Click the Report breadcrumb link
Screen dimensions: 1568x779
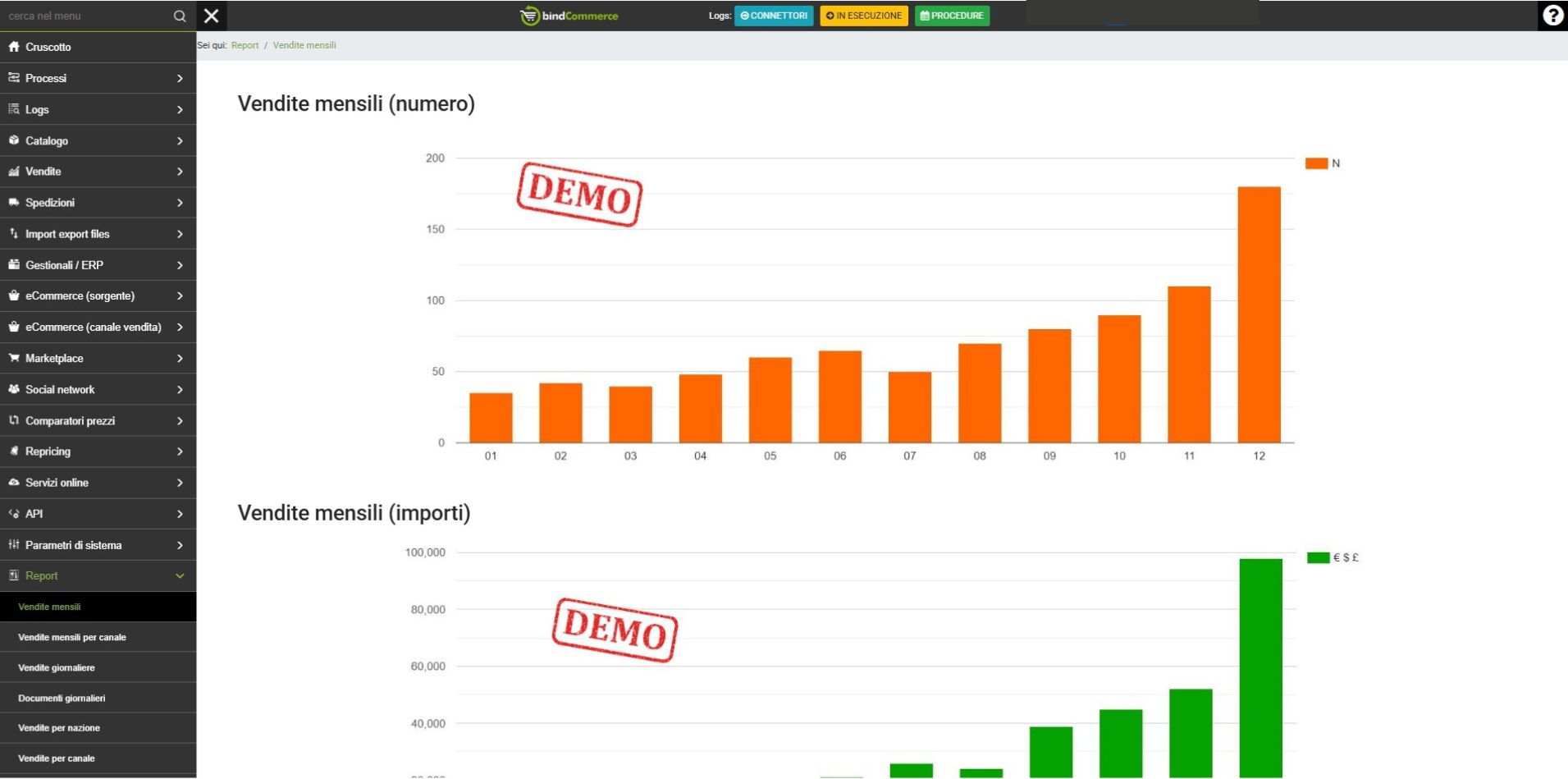click(x=245, y=46)
